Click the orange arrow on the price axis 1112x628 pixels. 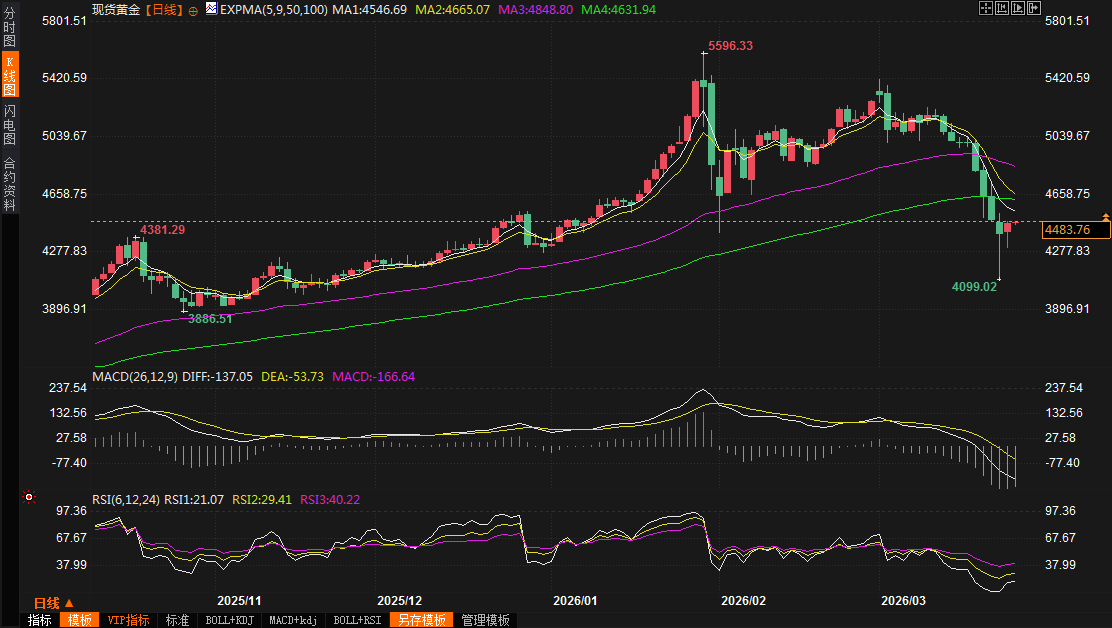tap(1105, 217)
